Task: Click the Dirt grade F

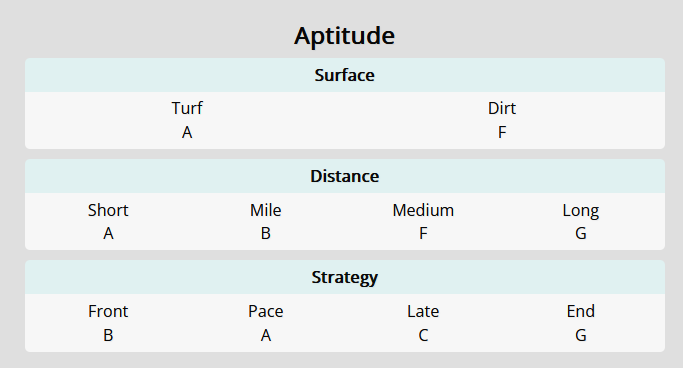Action: [502, 132]
